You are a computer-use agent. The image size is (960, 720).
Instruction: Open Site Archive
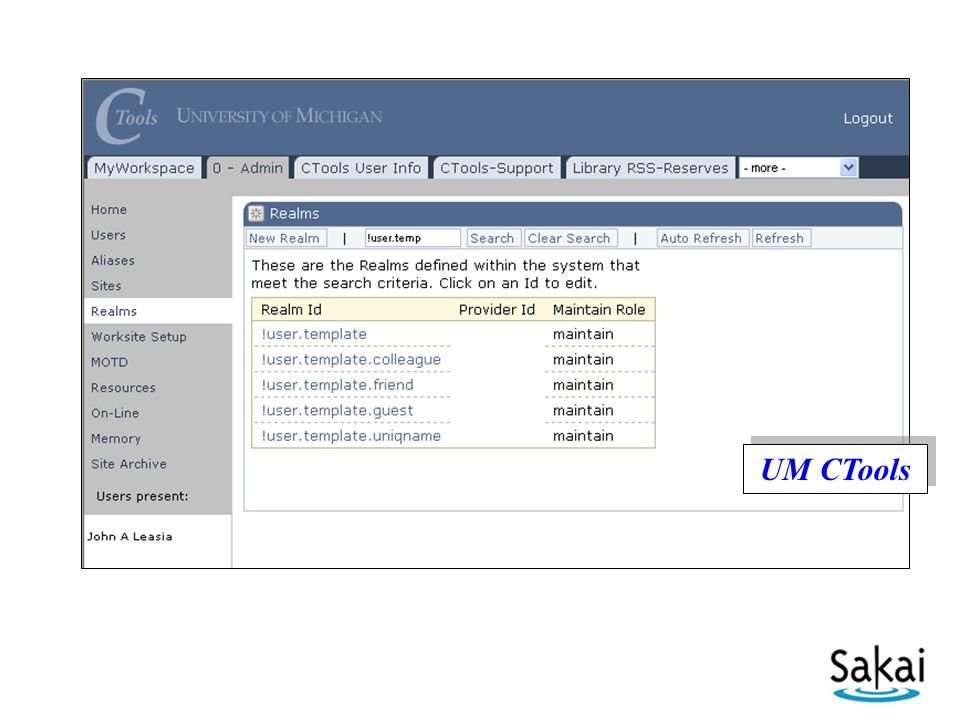129,464
